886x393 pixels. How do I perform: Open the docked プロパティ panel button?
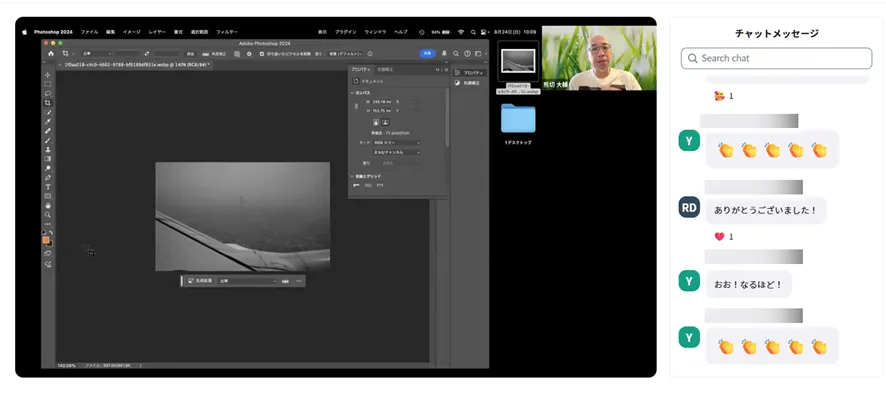click(469, 73)
